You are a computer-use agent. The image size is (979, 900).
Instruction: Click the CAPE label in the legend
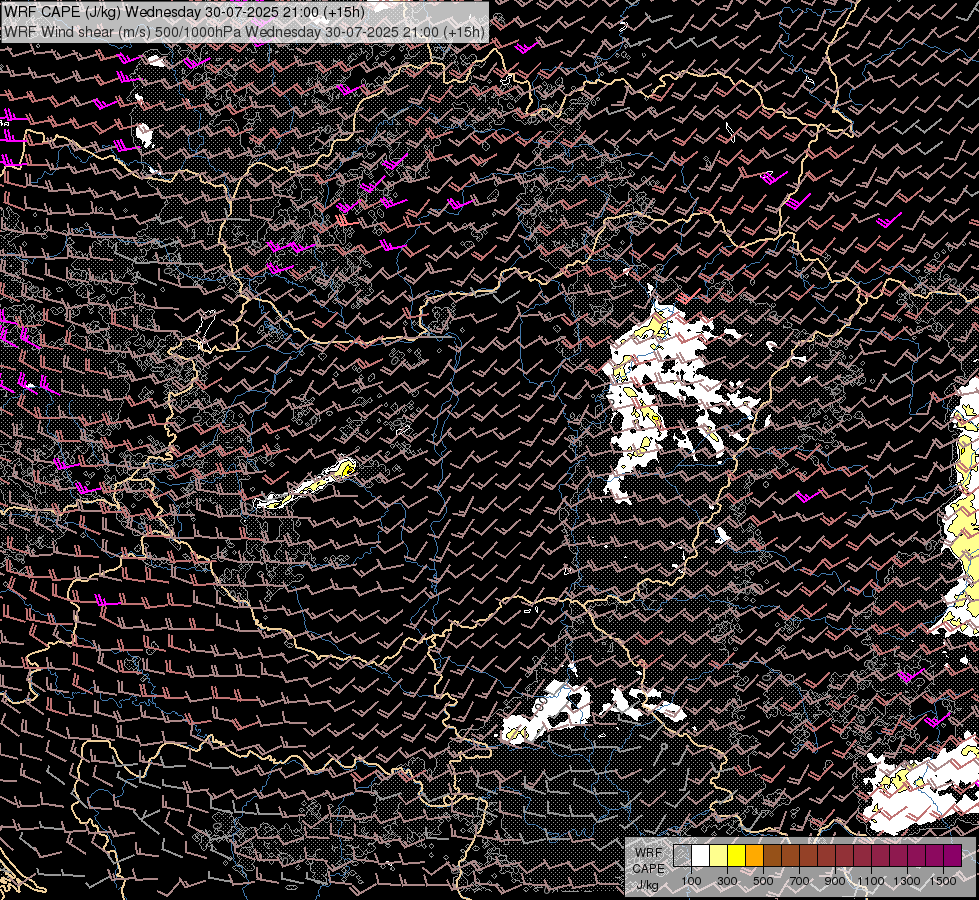point(649,869)
